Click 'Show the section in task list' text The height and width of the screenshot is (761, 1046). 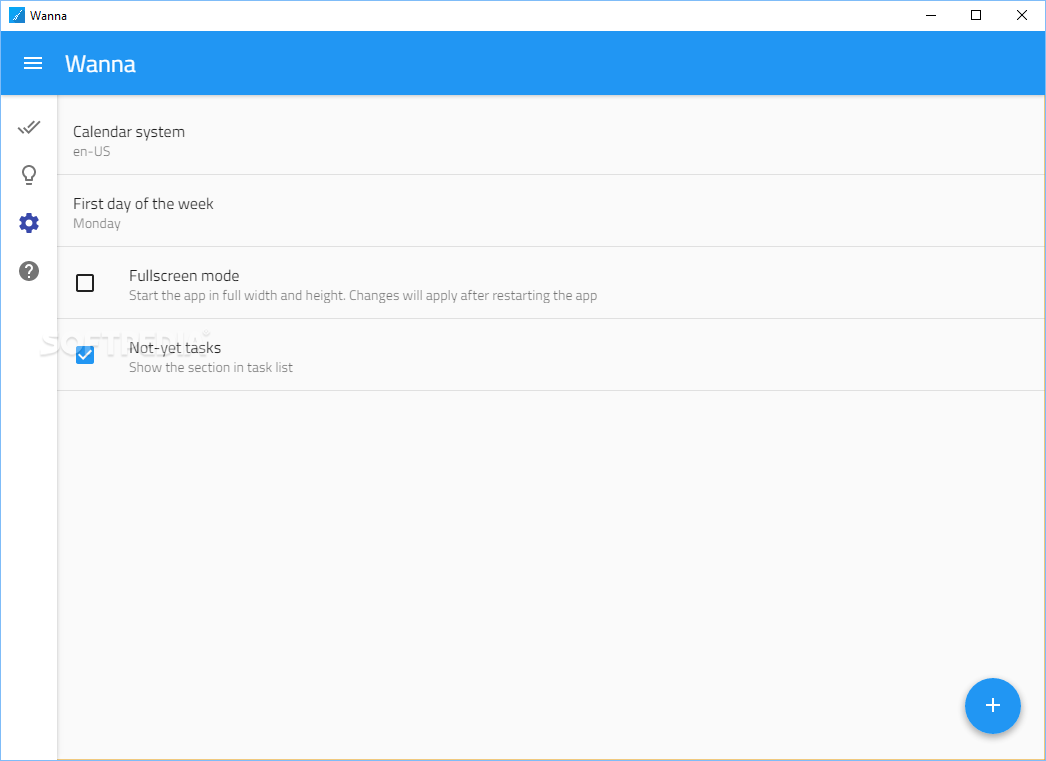(x=211, y=367)
